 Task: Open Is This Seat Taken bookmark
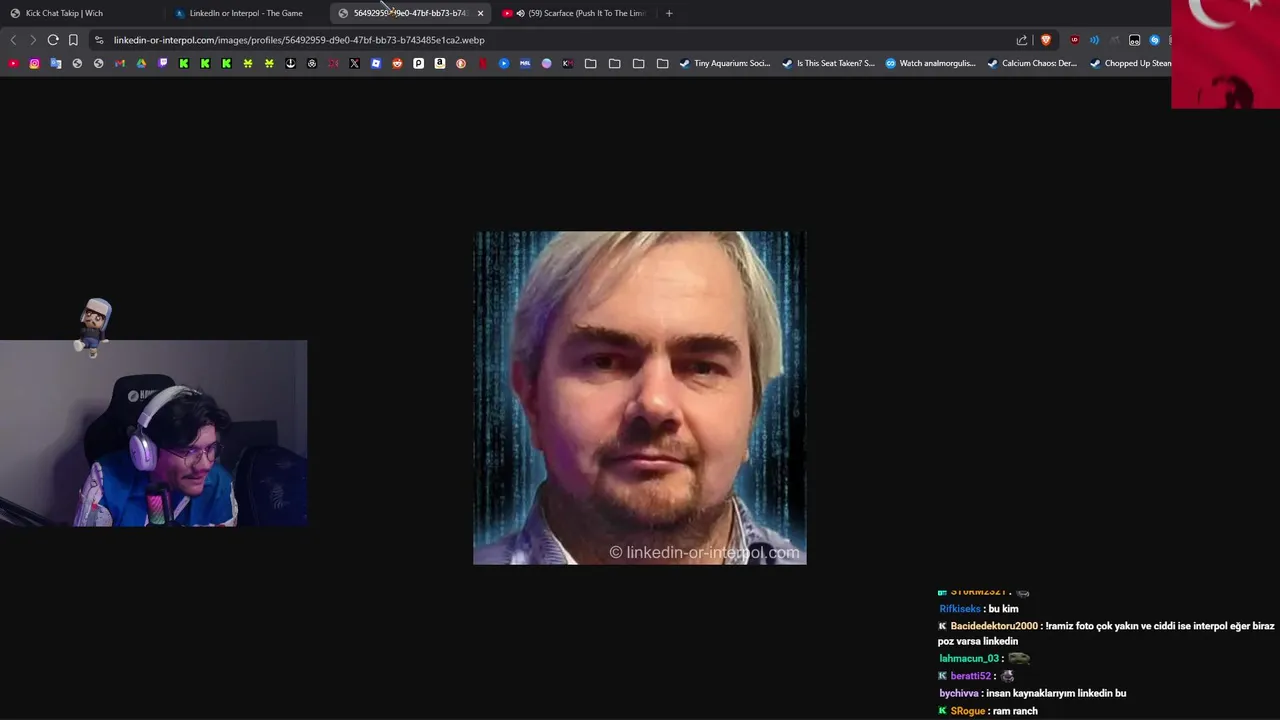828,63
